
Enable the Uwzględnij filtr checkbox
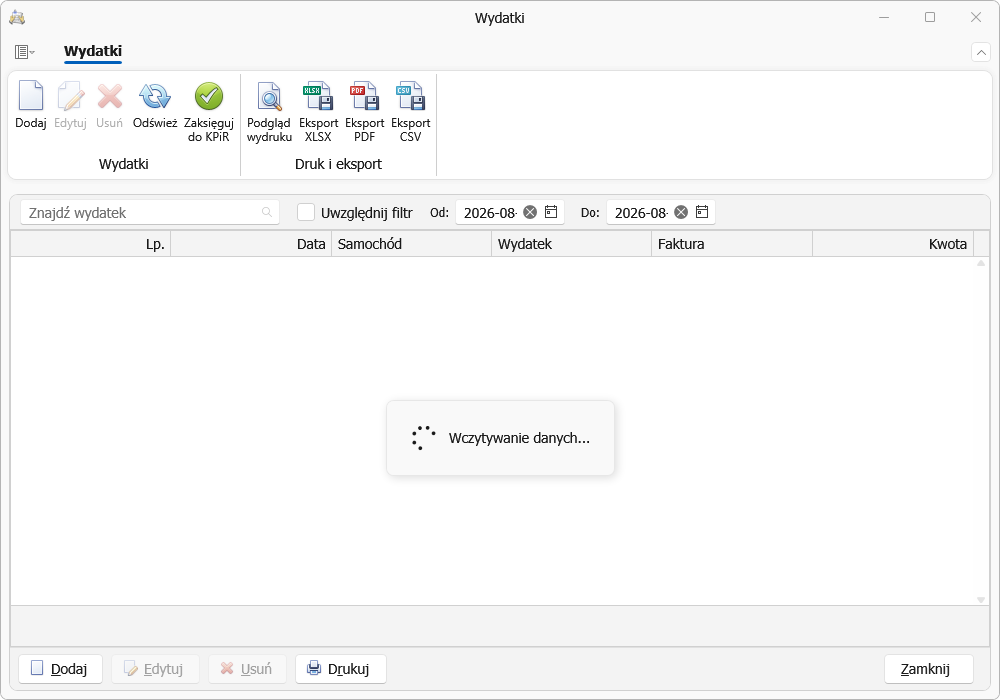tap(306, 212)
